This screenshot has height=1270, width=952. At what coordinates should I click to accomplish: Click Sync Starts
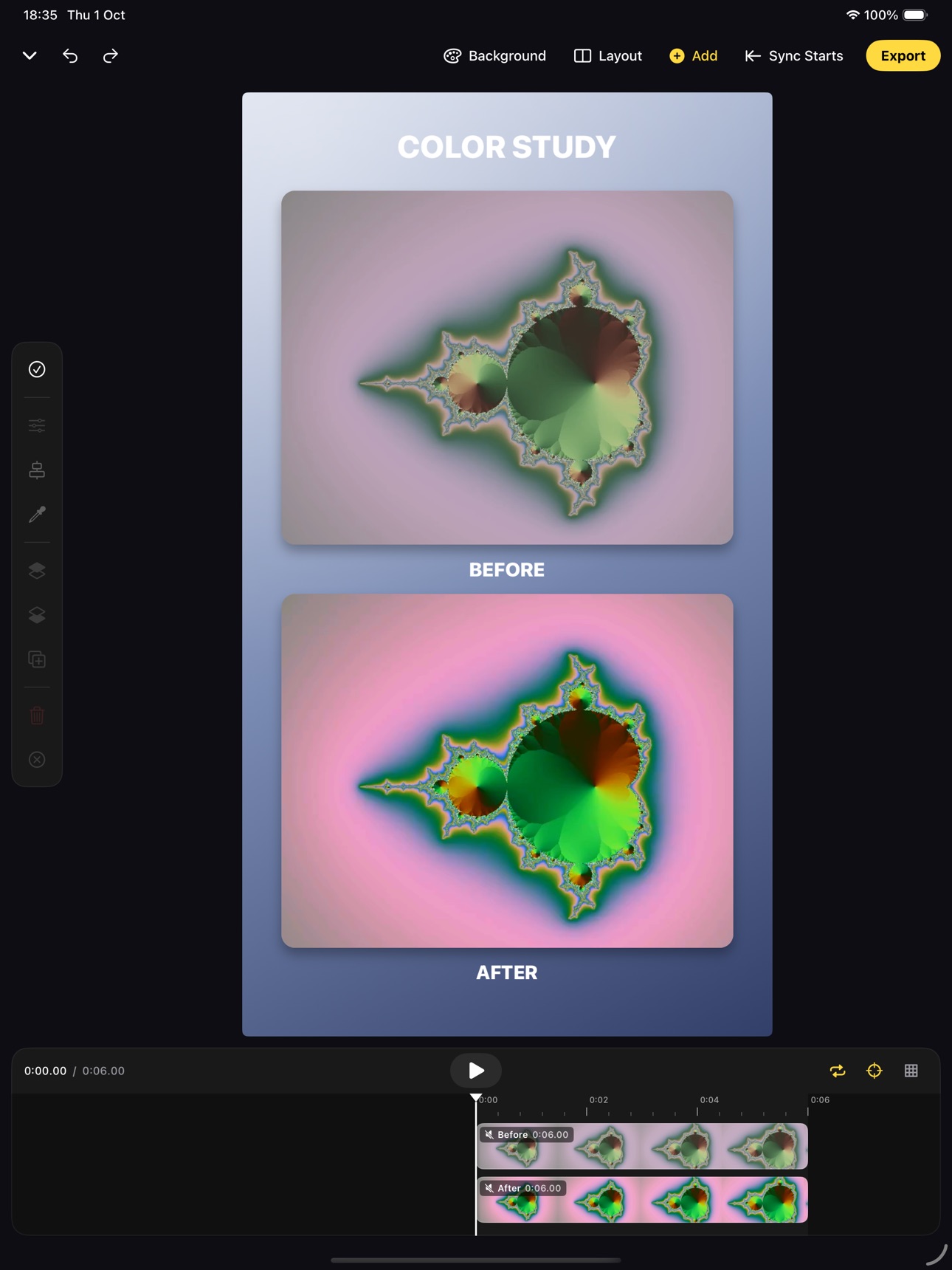pos(794,55)
